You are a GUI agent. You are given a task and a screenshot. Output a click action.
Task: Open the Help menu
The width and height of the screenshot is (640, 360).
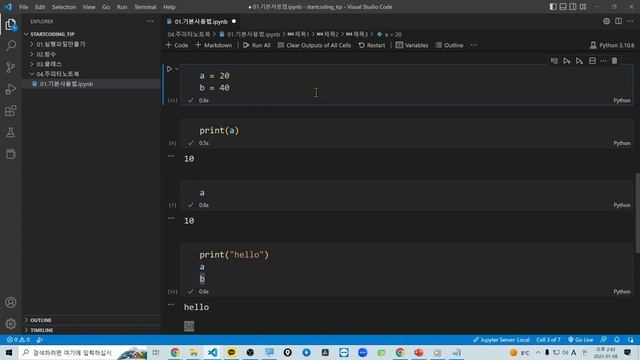click(x=169, y=7)
